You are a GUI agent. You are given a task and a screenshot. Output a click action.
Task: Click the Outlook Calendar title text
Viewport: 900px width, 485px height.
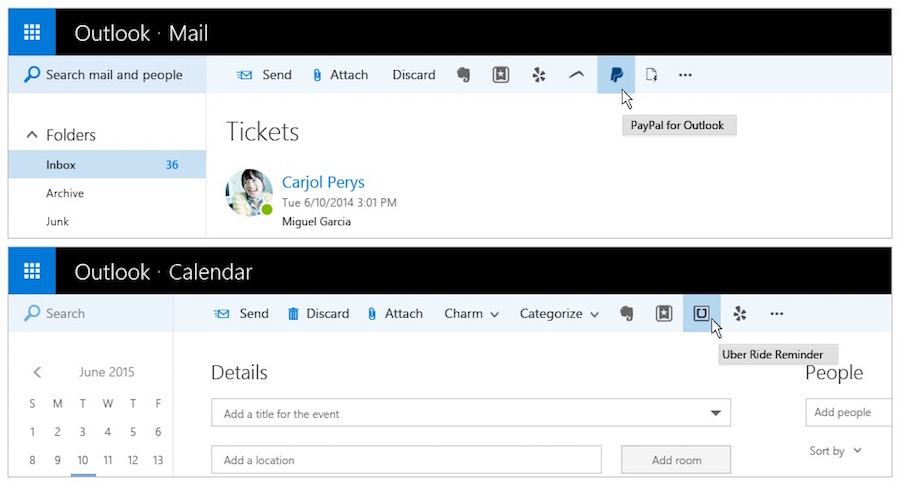point(164,271)
